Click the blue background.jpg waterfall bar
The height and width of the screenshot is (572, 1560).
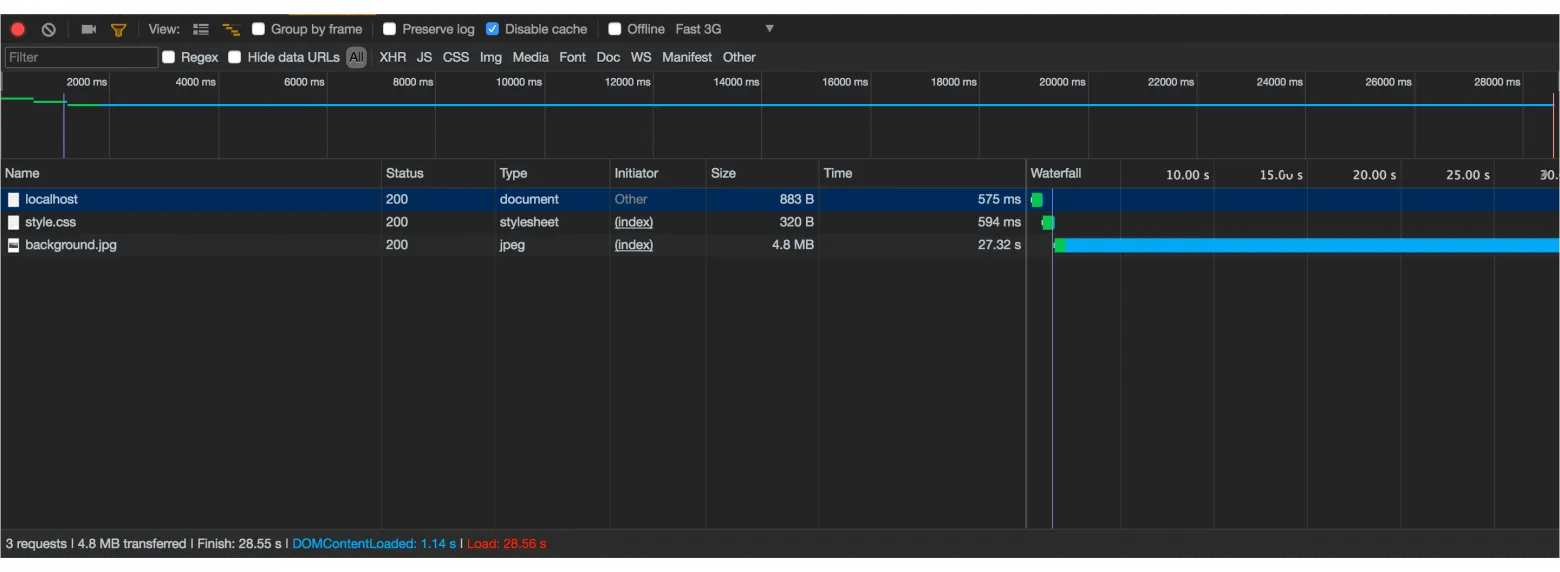[x=1311, y=245]
